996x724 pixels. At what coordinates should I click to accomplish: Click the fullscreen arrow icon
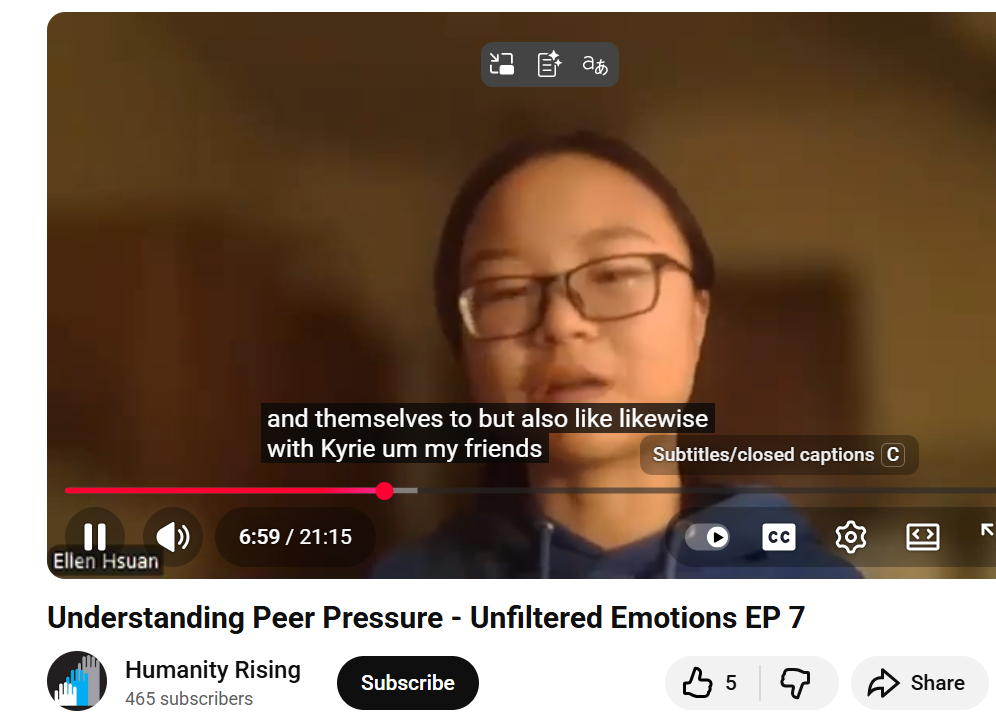tap(988, 532)
